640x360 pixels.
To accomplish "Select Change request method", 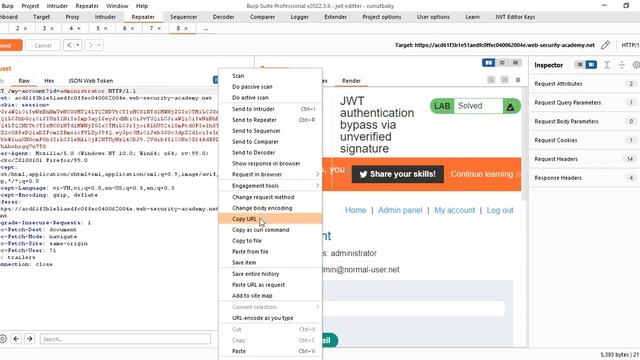I will 271,197.
